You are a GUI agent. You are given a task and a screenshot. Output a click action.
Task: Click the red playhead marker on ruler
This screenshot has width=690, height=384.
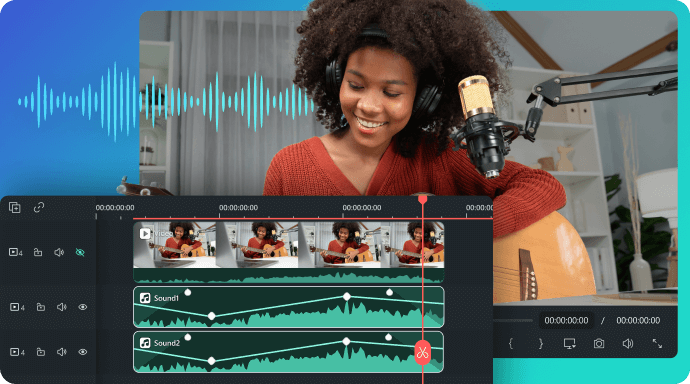click(x=422, y=200)
